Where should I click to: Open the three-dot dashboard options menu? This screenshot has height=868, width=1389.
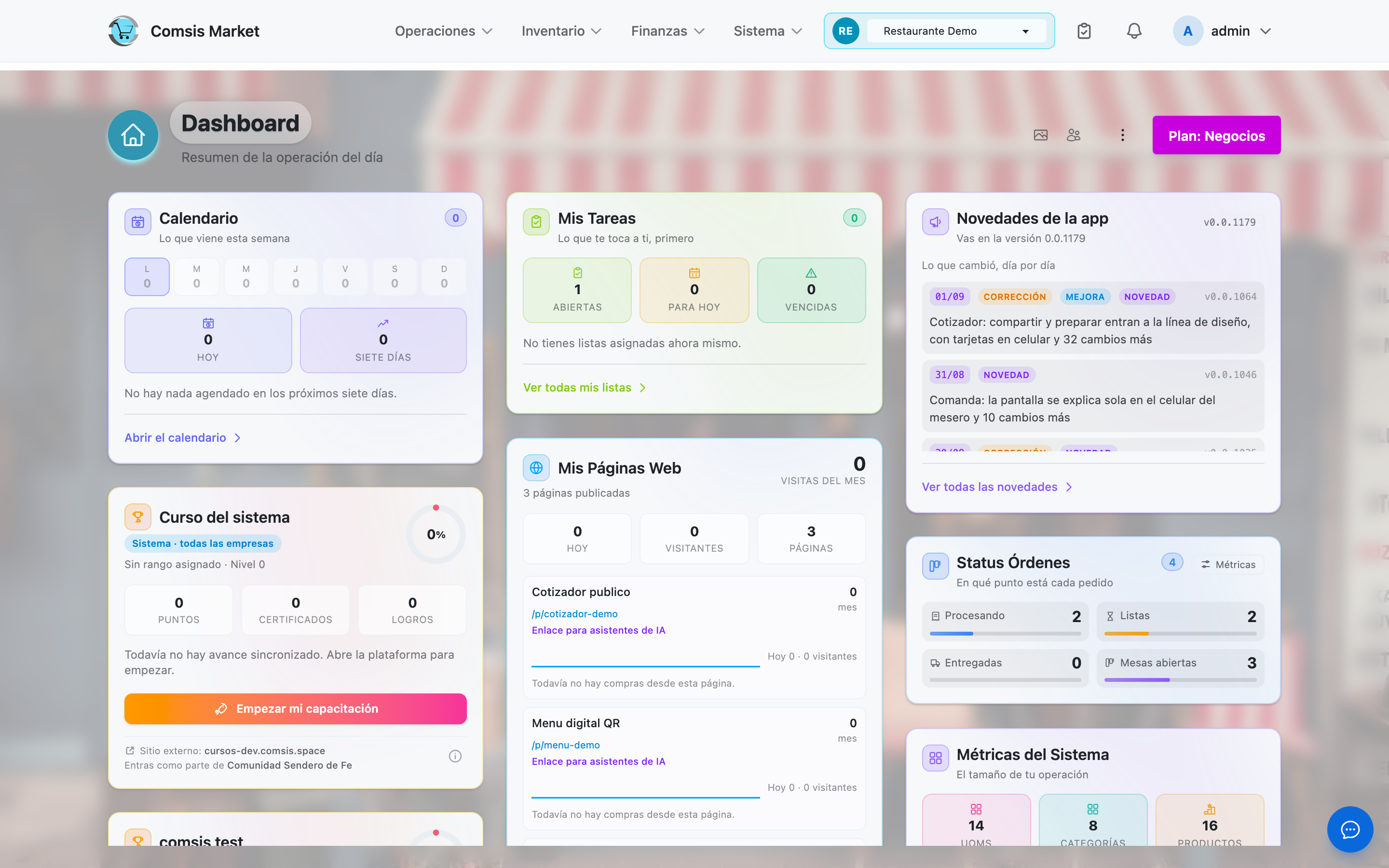[1122, 135]
